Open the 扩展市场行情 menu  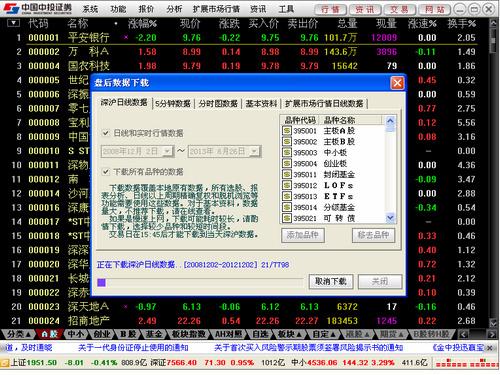[x=216, y=9]
